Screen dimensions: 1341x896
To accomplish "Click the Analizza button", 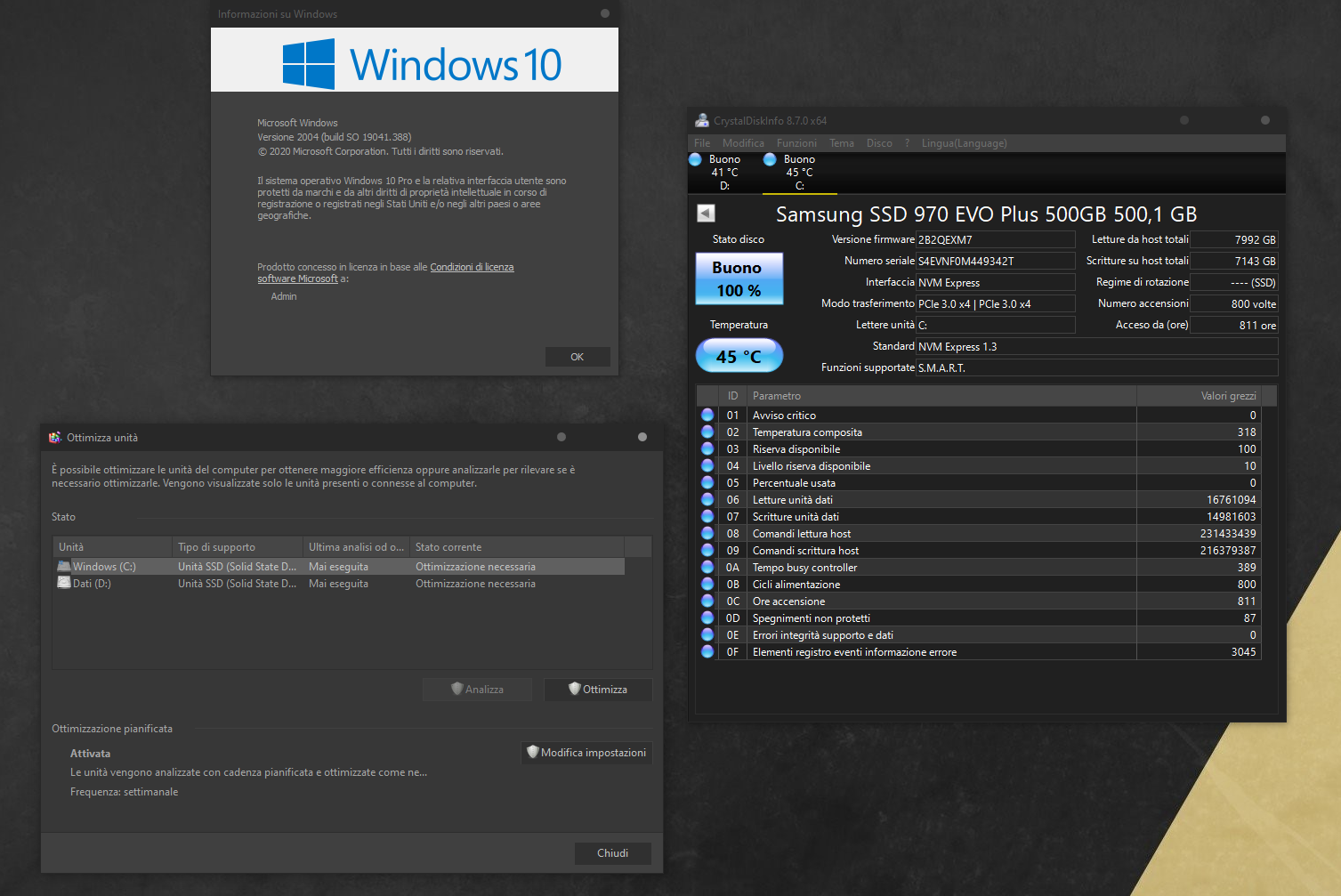I will point(478,689).
